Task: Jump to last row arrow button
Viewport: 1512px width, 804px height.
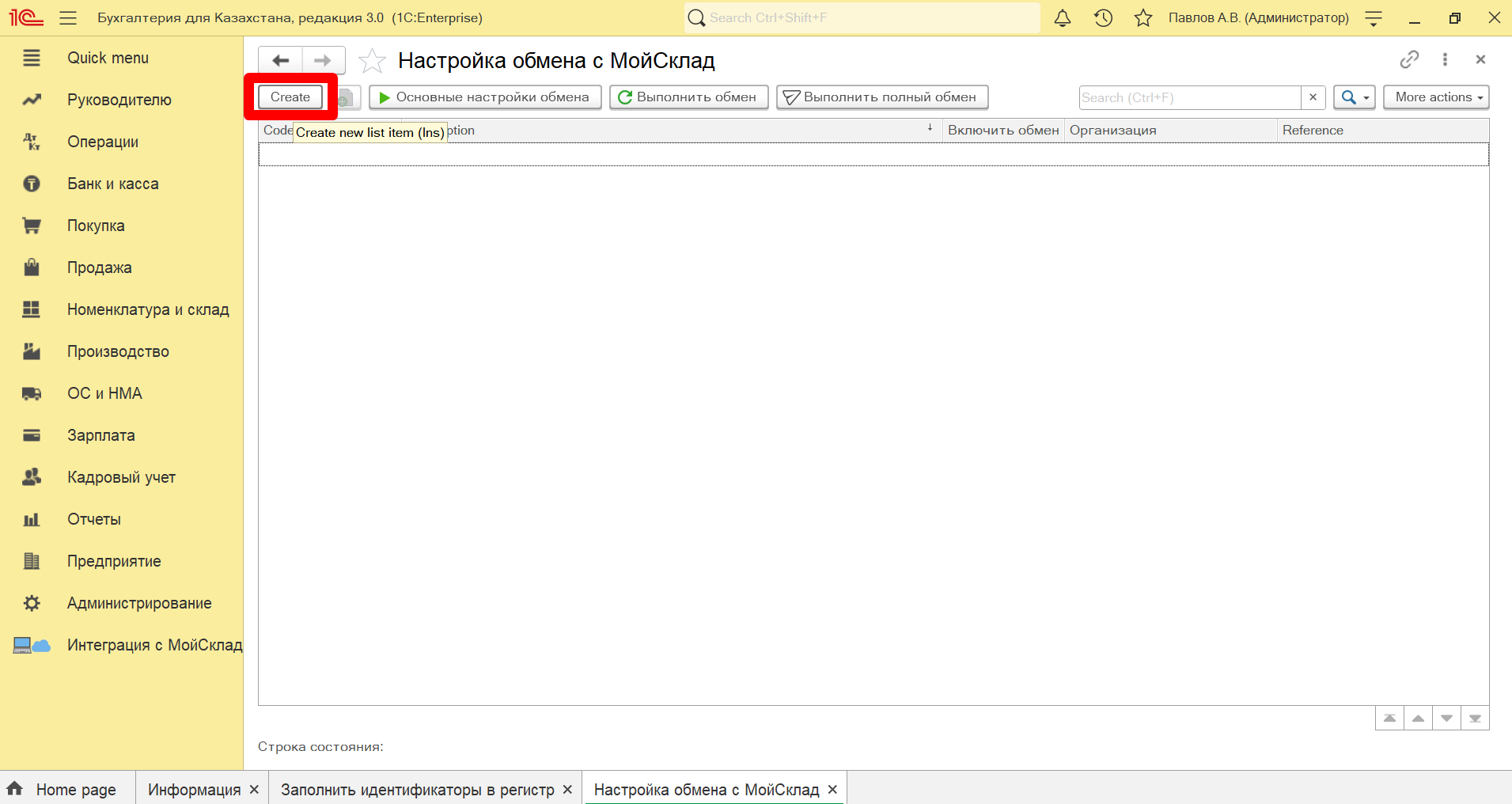Action: 1475,719
